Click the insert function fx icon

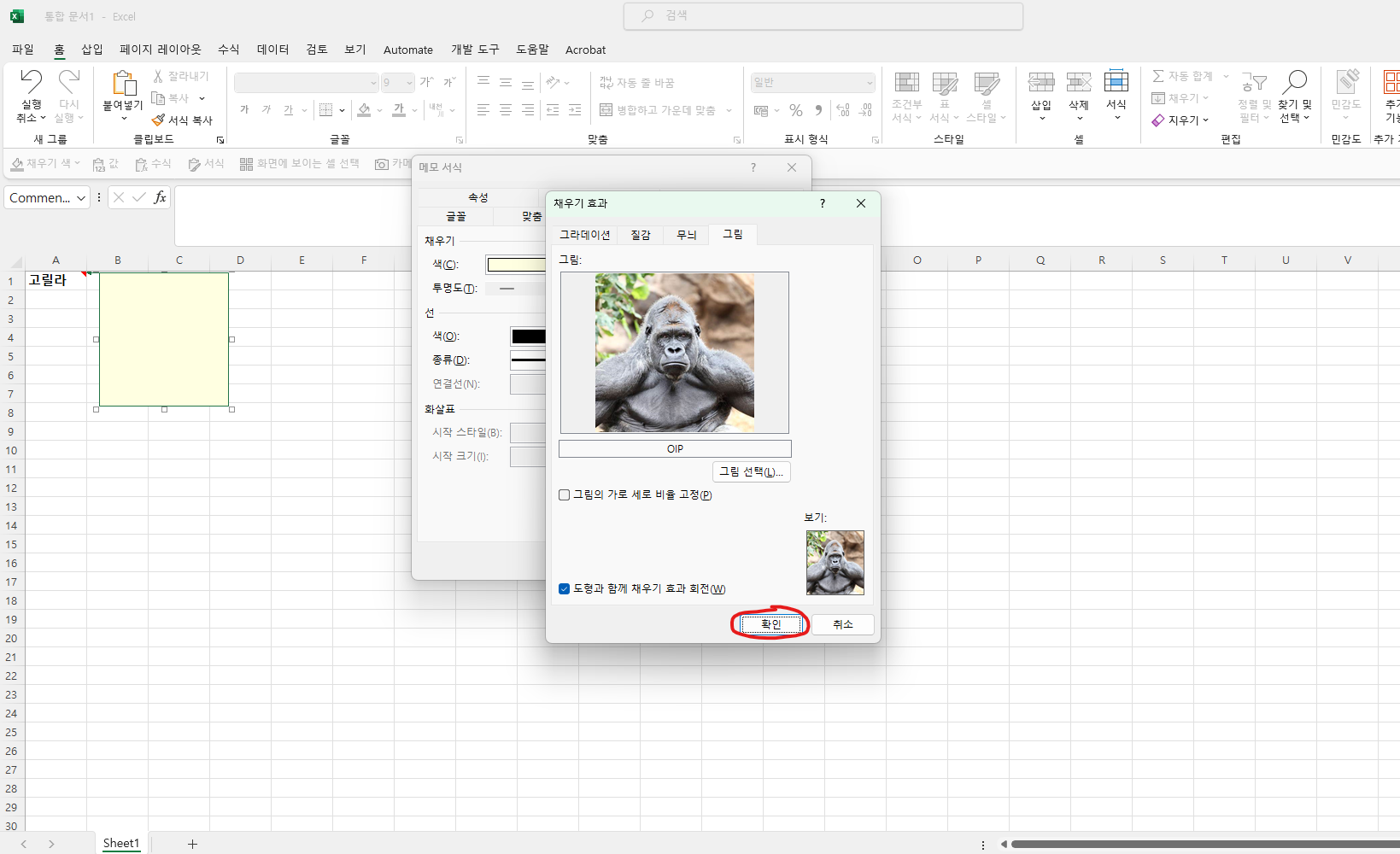coord(160,197)
